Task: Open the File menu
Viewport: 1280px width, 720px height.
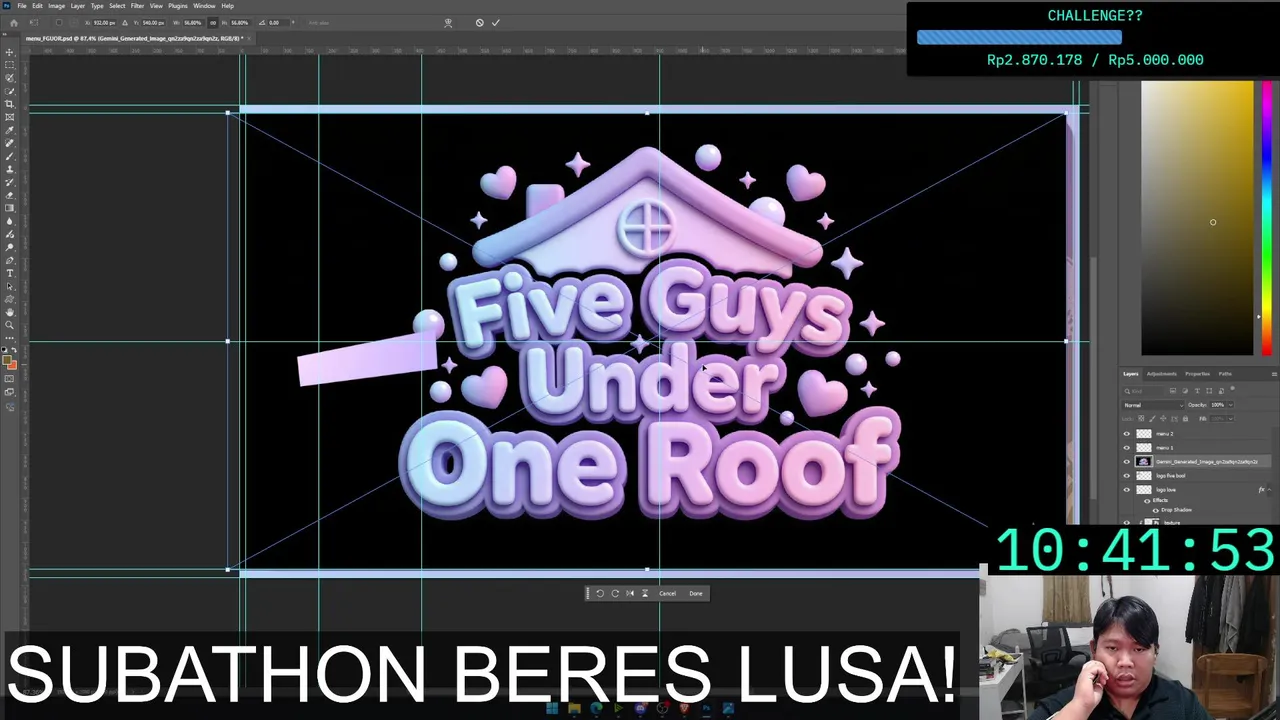Action: [x=22, y=6]
